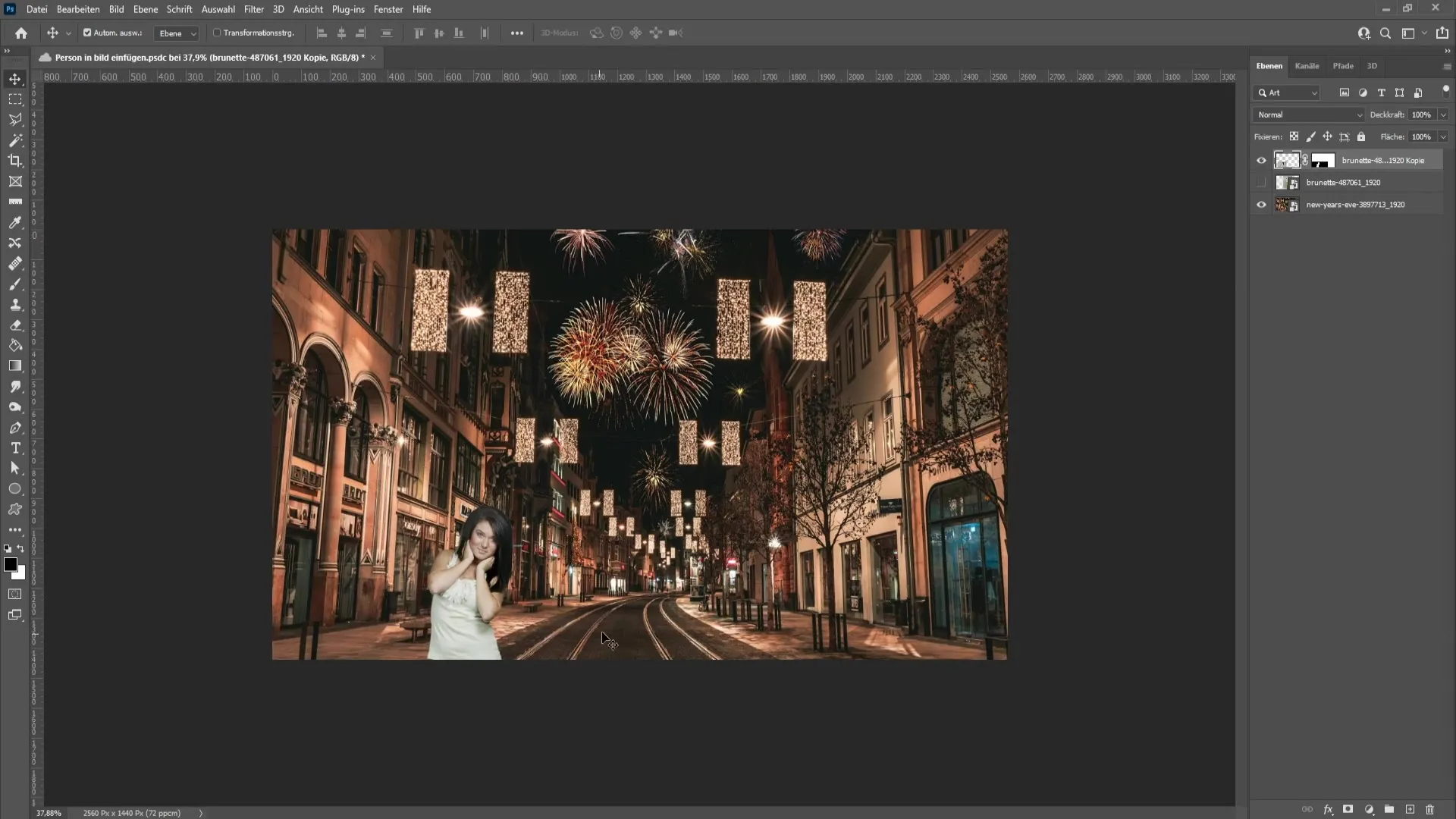Image resolution: width=1456 pixels, height=819 pixels.
Task: Click the Home icon in the options bar
Action: tap(21, 33)
